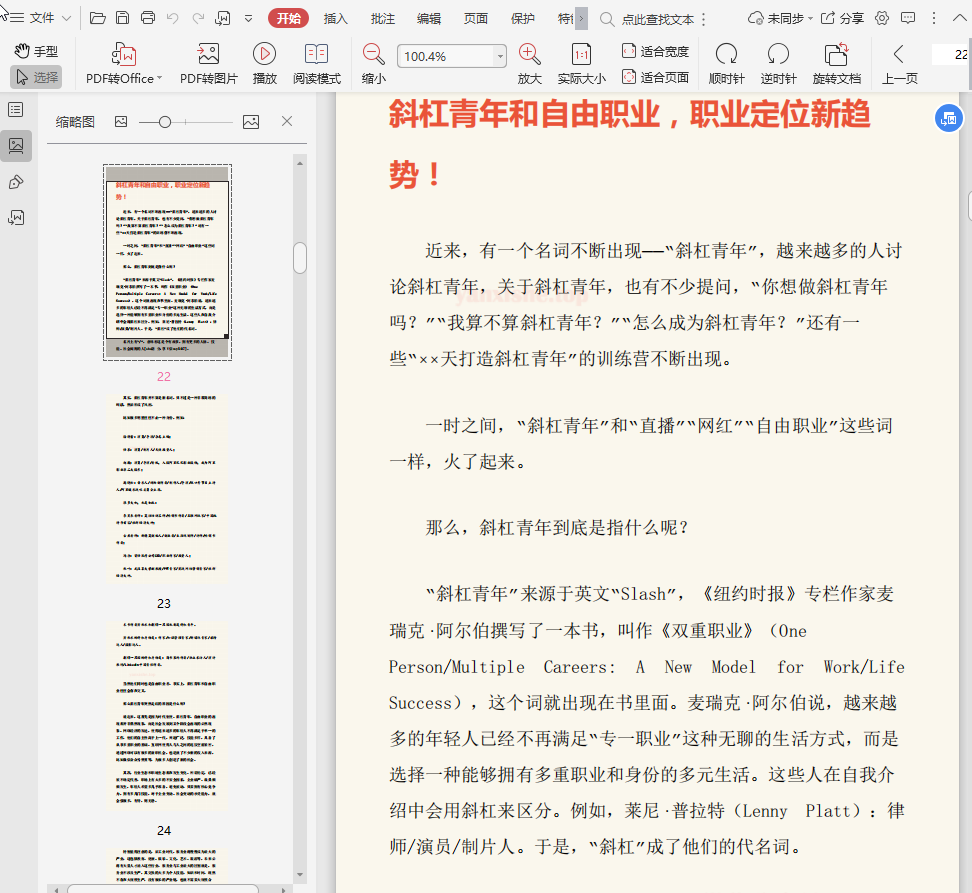
Task: Click the 分享 share button
Action: [x=842, y=18]
